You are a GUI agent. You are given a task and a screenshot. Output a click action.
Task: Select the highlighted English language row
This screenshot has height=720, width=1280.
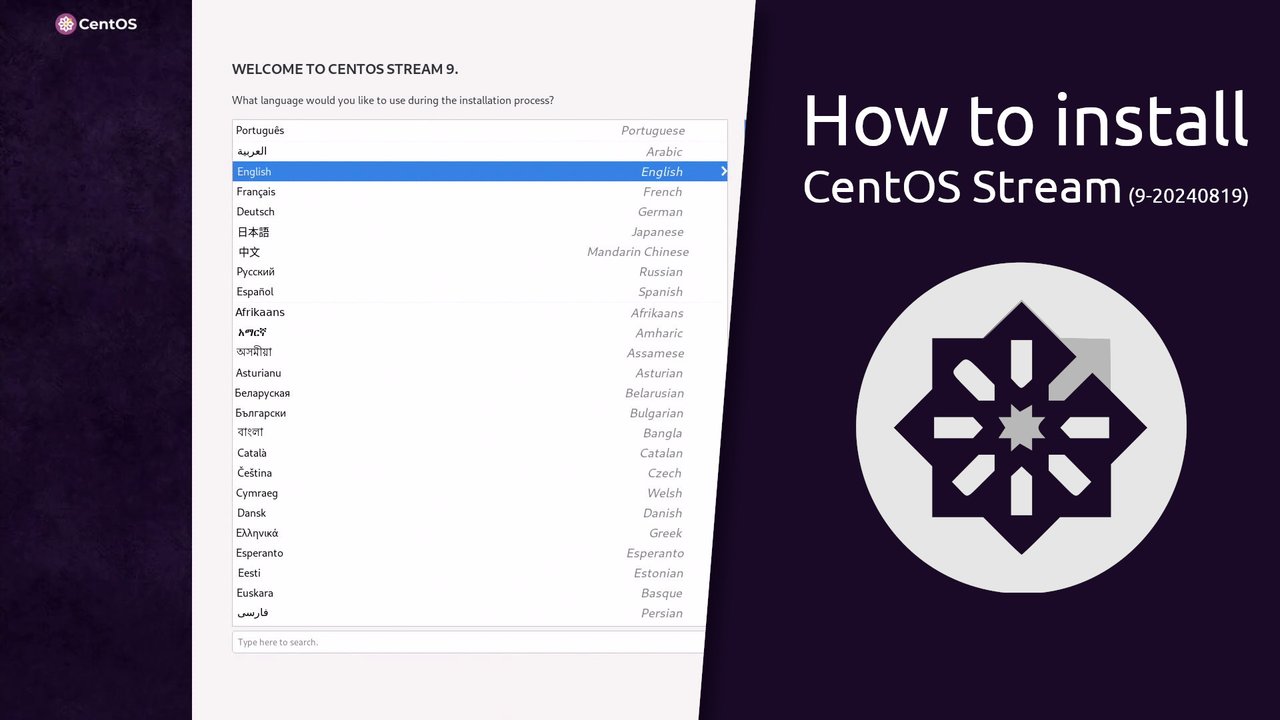pyautogui.click(x=480, y=172)
